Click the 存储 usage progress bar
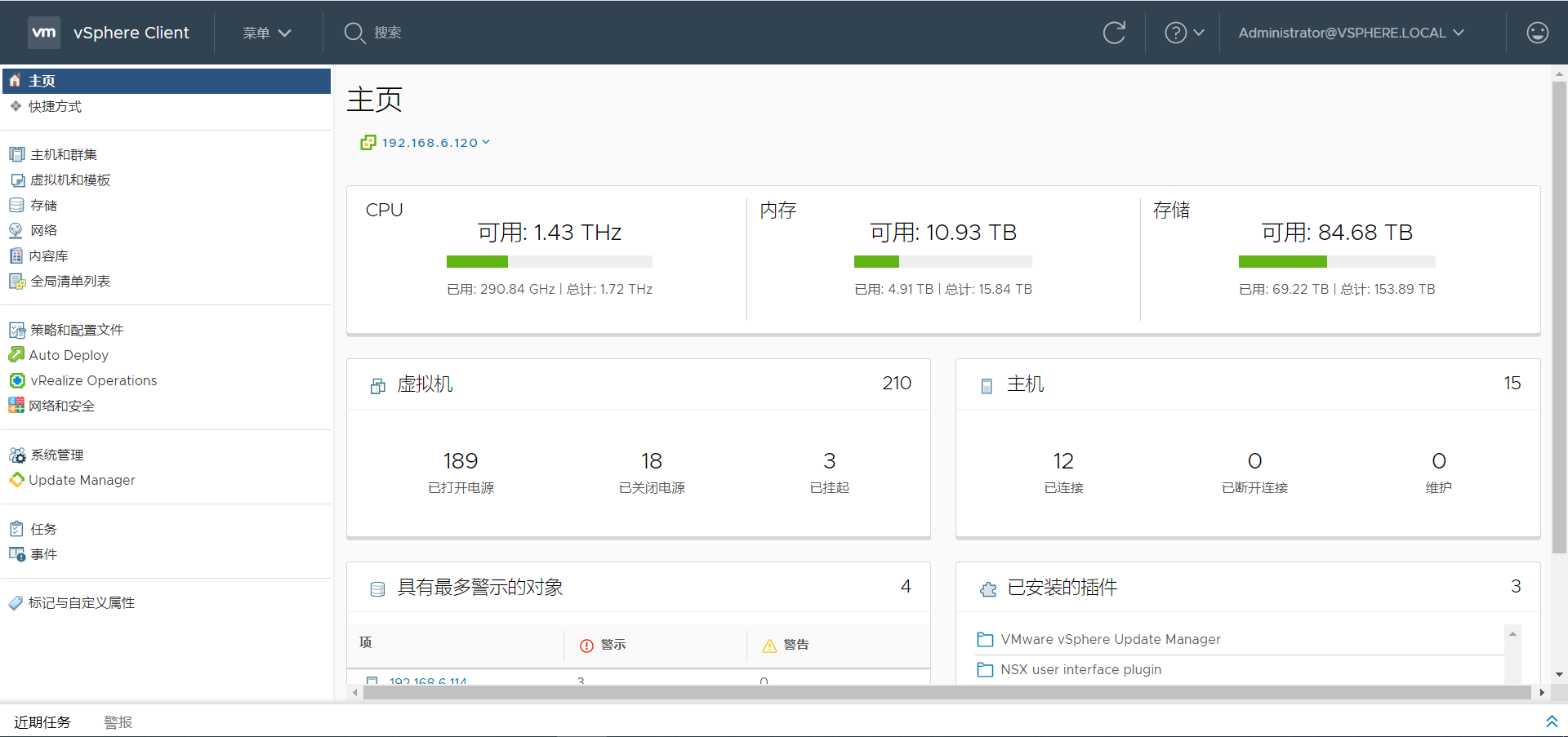Image resolution: width=1568 pixels, height=737 pixels. pos(1337,261)
